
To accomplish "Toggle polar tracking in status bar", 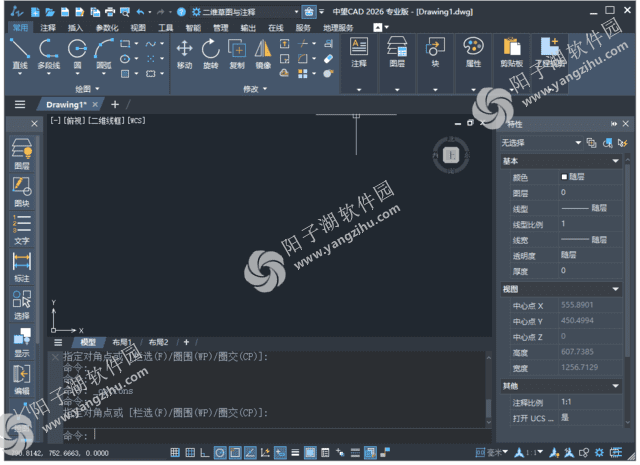I will tap(220, 452).
